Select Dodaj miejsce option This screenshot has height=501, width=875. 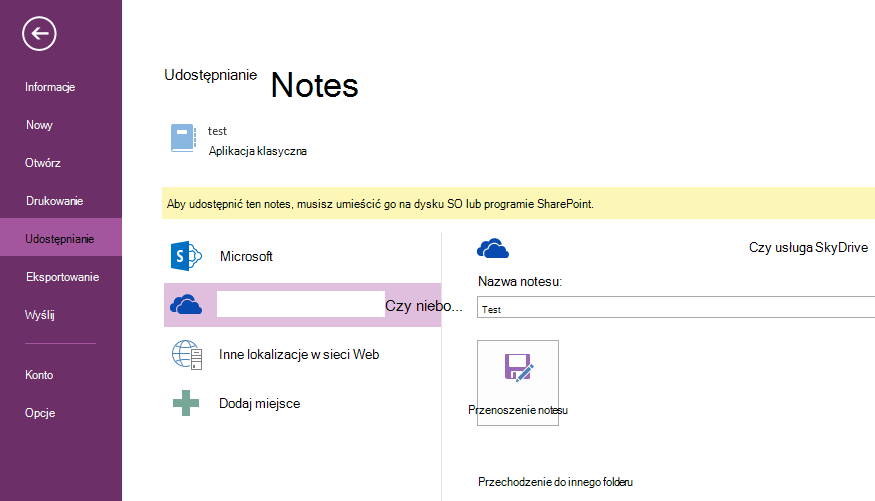point(259,403)
